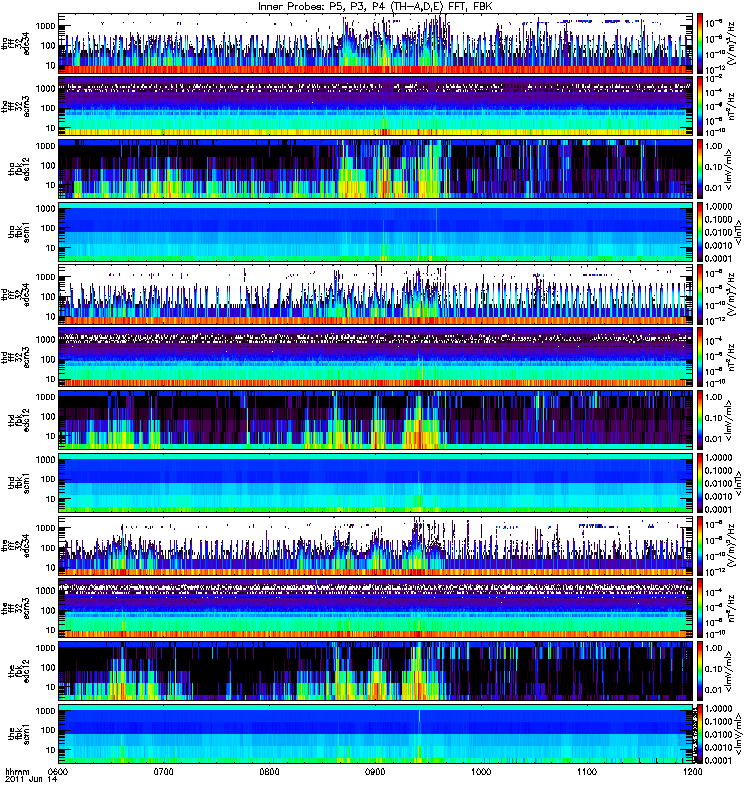Click the <|nT|> units label of tha scm1
Viewport: 750px width, 800px height.
pos(737,232)
